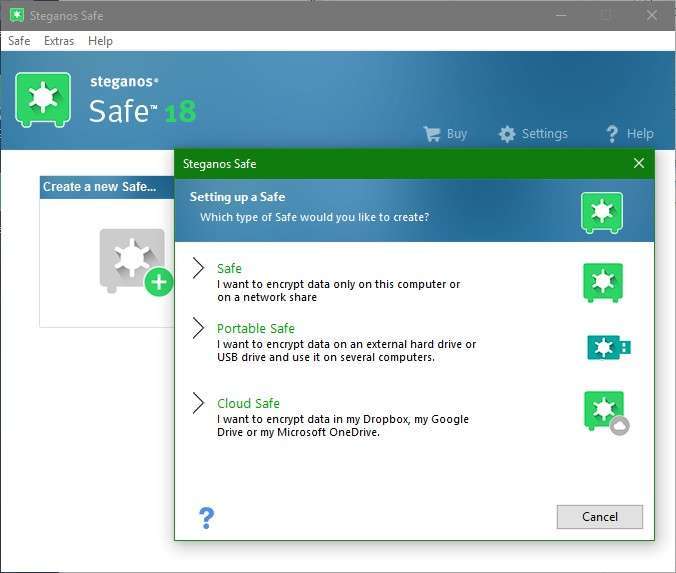
Task: Close the Steganos Safe setup dialog
Action: pyautogui.click(x=639, y=163)
